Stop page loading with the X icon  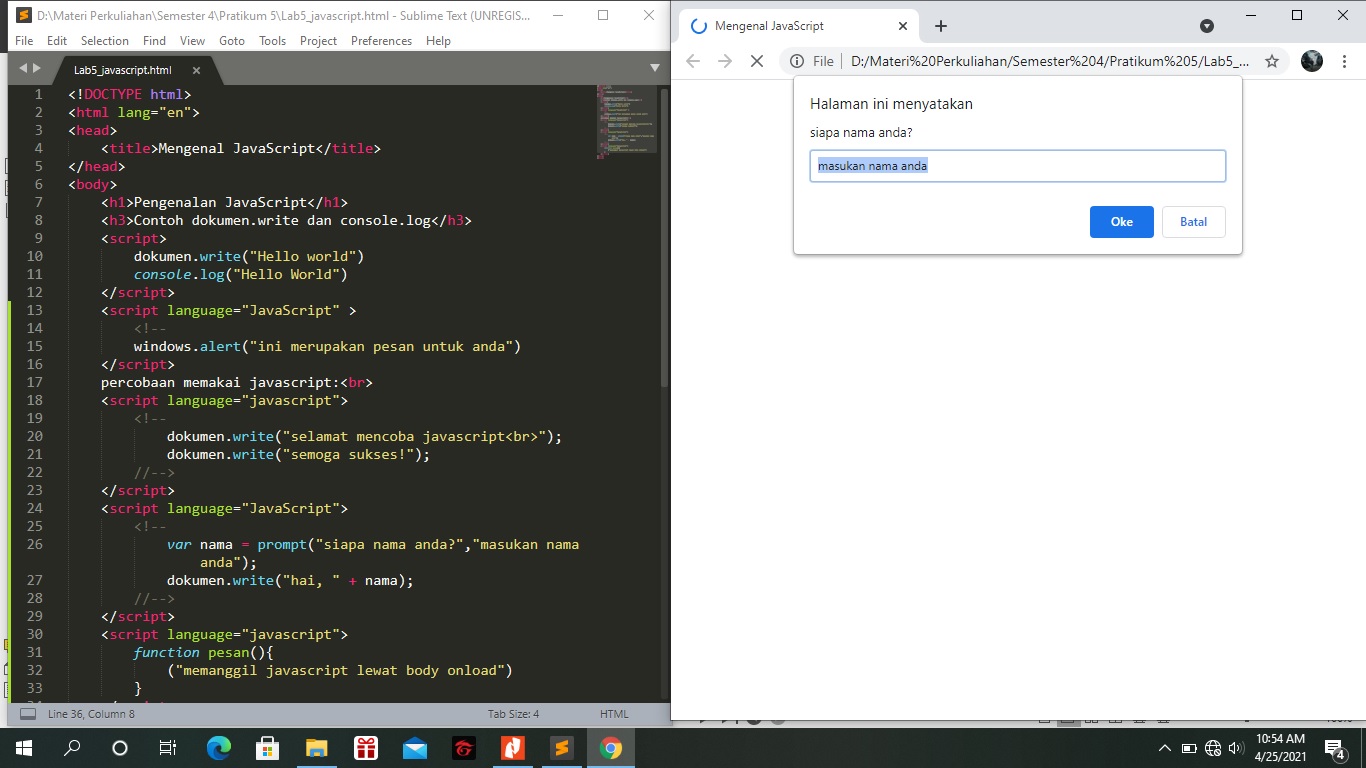(x=757, y=61)
